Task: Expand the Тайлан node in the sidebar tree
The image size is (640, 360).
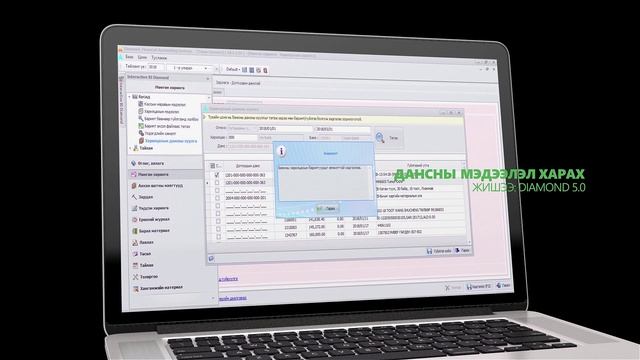Action: (x=131, y=148)
